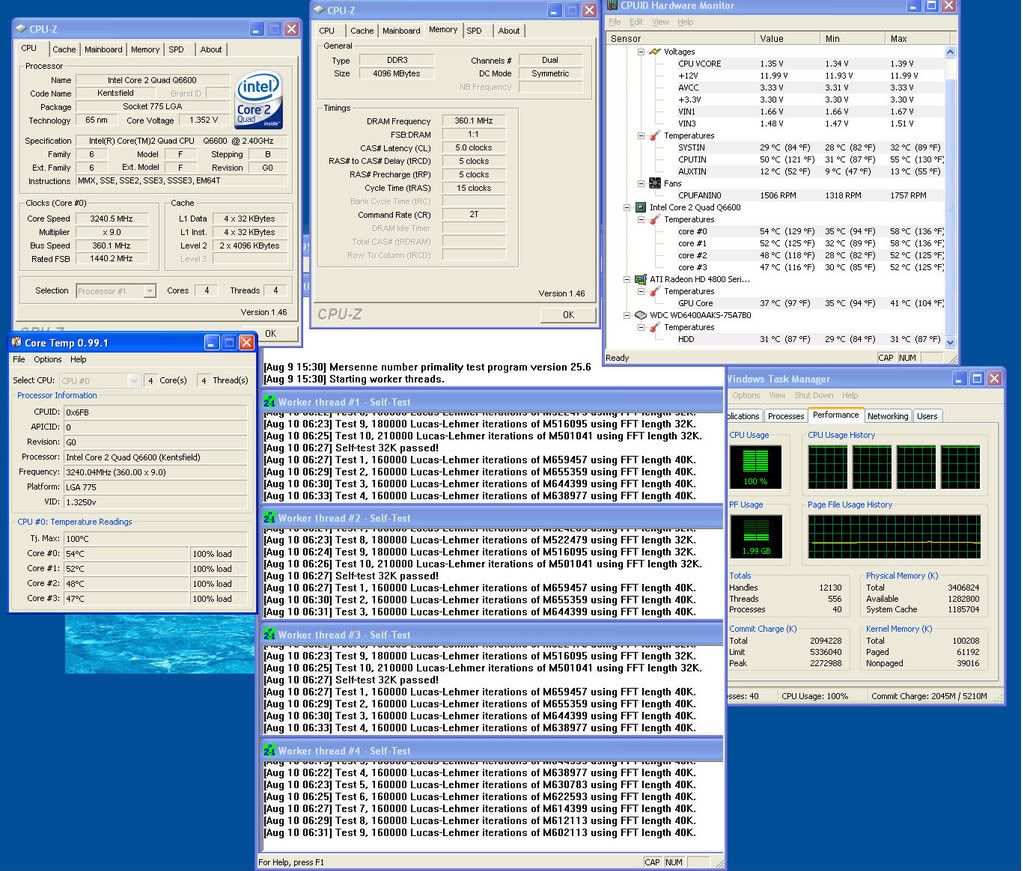The width and height of the screenshot is (1023, 871).
Task: Open the Options menu in Core Temp
Action: pyautogui.click(x=48, y=359)
